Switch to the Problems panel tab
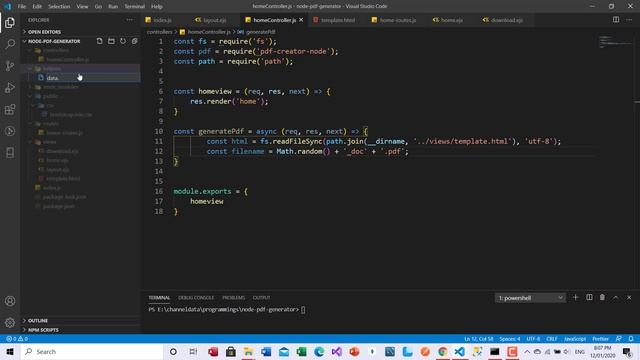Screen dimensions: 640x360 233,298
